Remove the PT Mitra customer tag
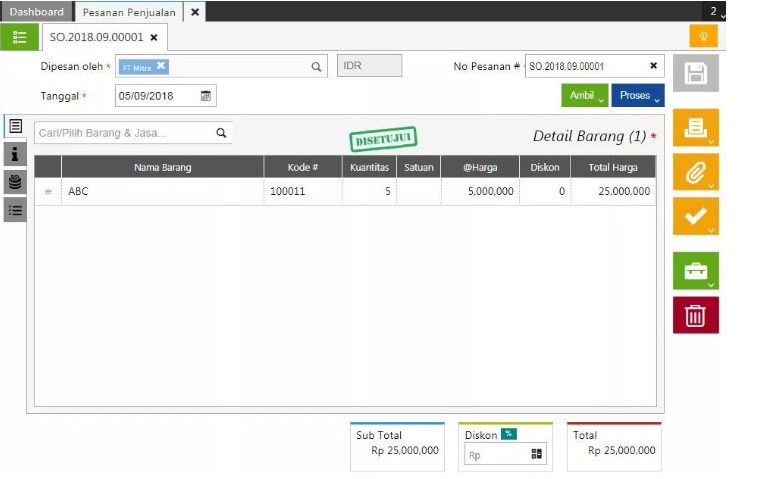The height and width of the screenshot is (479, 757). tap(161, 66)
